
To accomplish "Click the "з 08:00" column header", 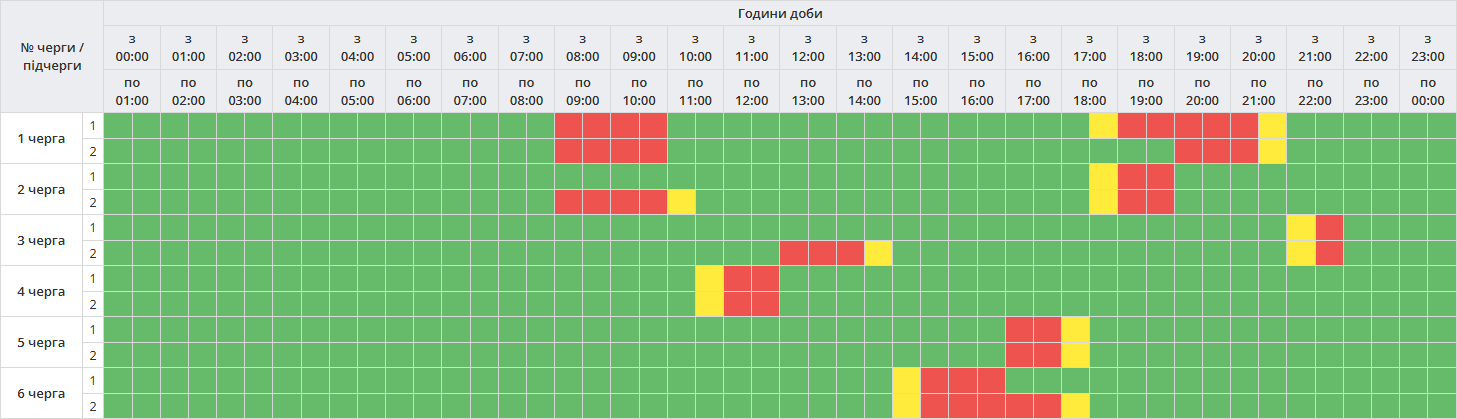I will pyautogui.click(x=583, y=47).
